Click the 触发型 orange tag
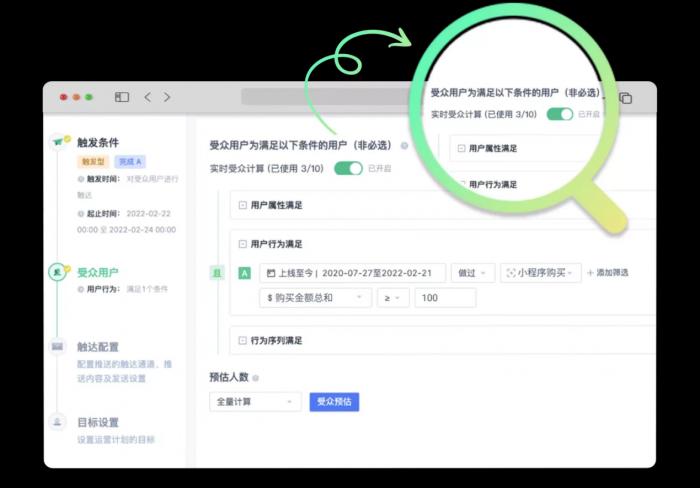 click(x=93, y=162)
